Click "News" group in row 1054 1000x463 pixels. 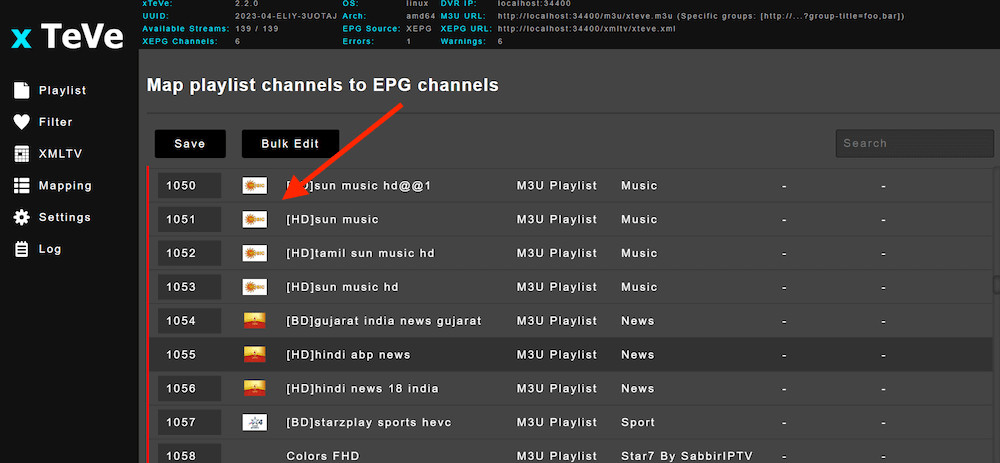[638, 321]
